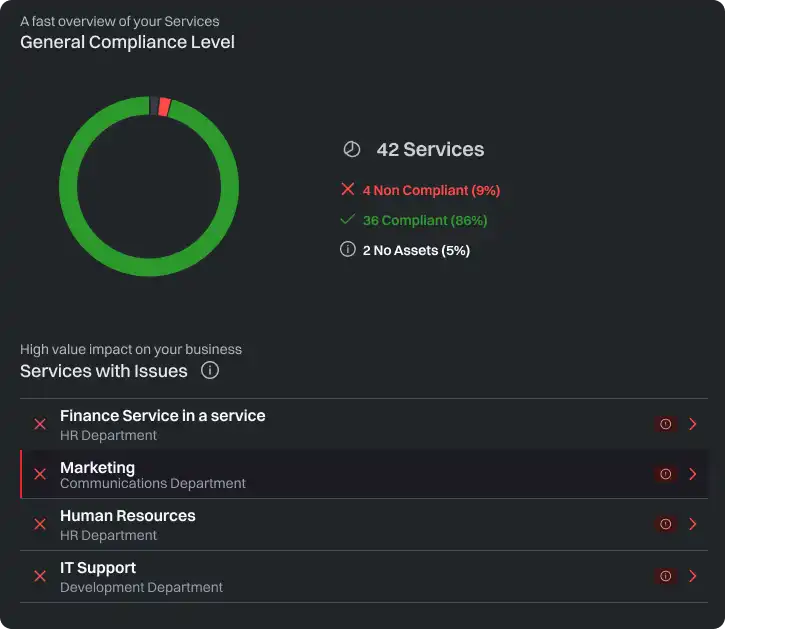Image resolution: width=800 pixels, height=629 pixels.
Task: Expand the IT Support row chevron
Action: pyautogui.click(x=693, y=576)
